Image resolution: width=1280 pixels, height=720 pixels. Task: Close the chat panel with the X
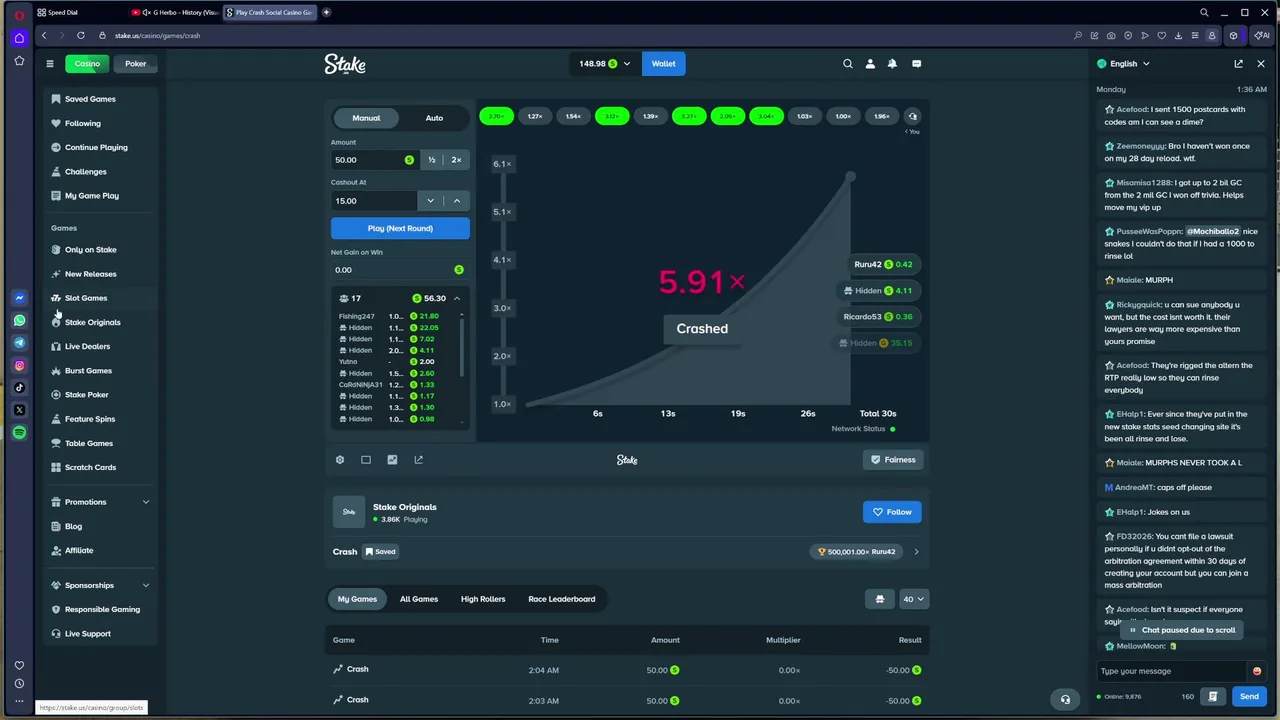pyautogui.click(x=1261, y=63)
